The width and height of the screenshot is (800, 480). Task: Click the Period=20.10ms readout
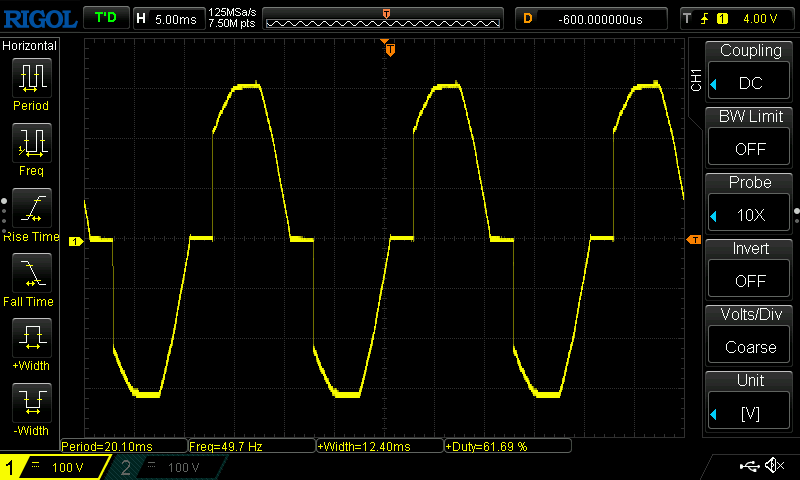point(124,446)
